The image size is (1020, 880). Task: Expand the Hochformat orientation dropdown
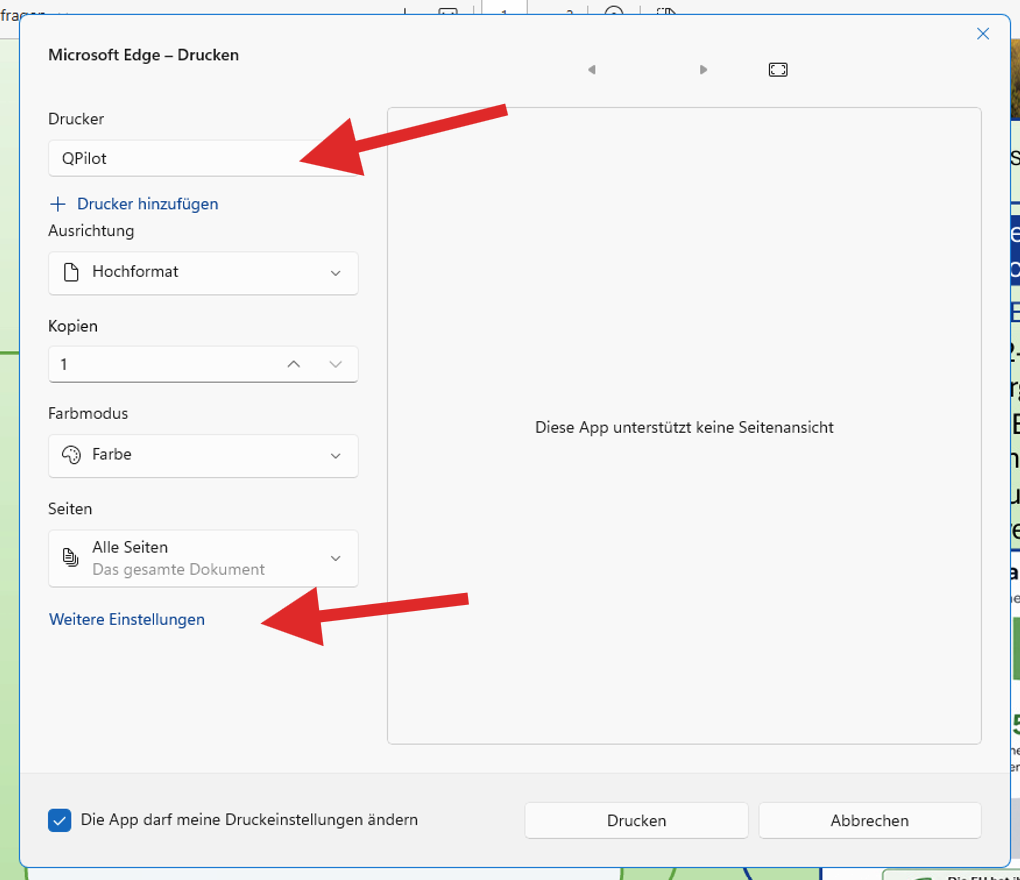(x=203, y=273)
